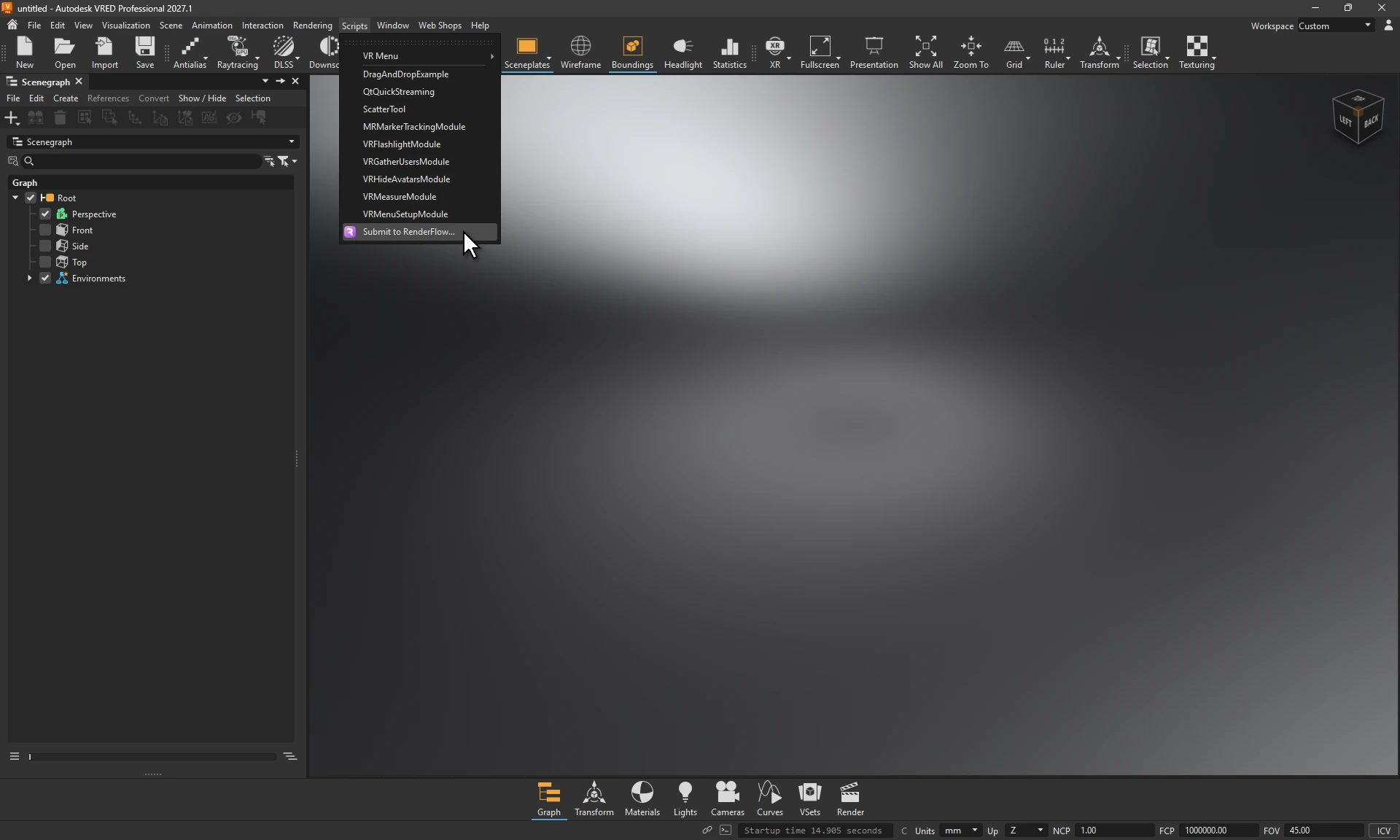Enable the Side camera checkbox

point(45,246)
